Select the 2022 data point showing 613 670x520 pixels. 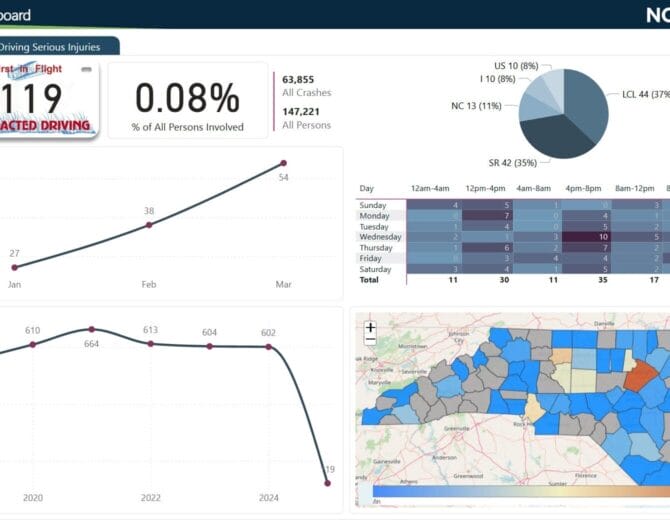151,343
